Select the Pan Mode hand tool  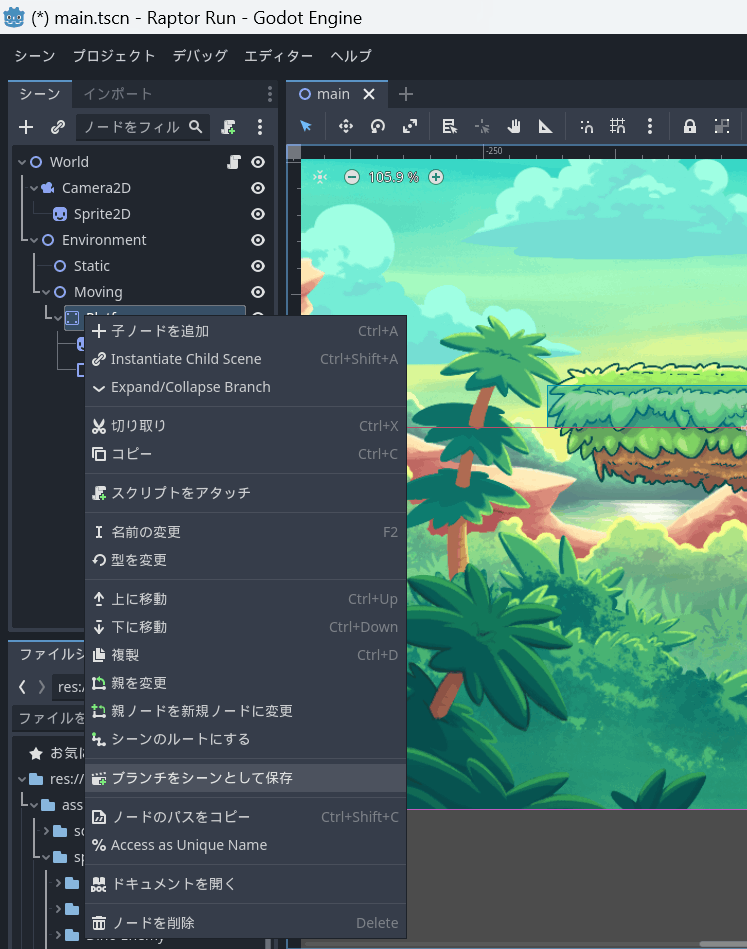coord(514,126)
